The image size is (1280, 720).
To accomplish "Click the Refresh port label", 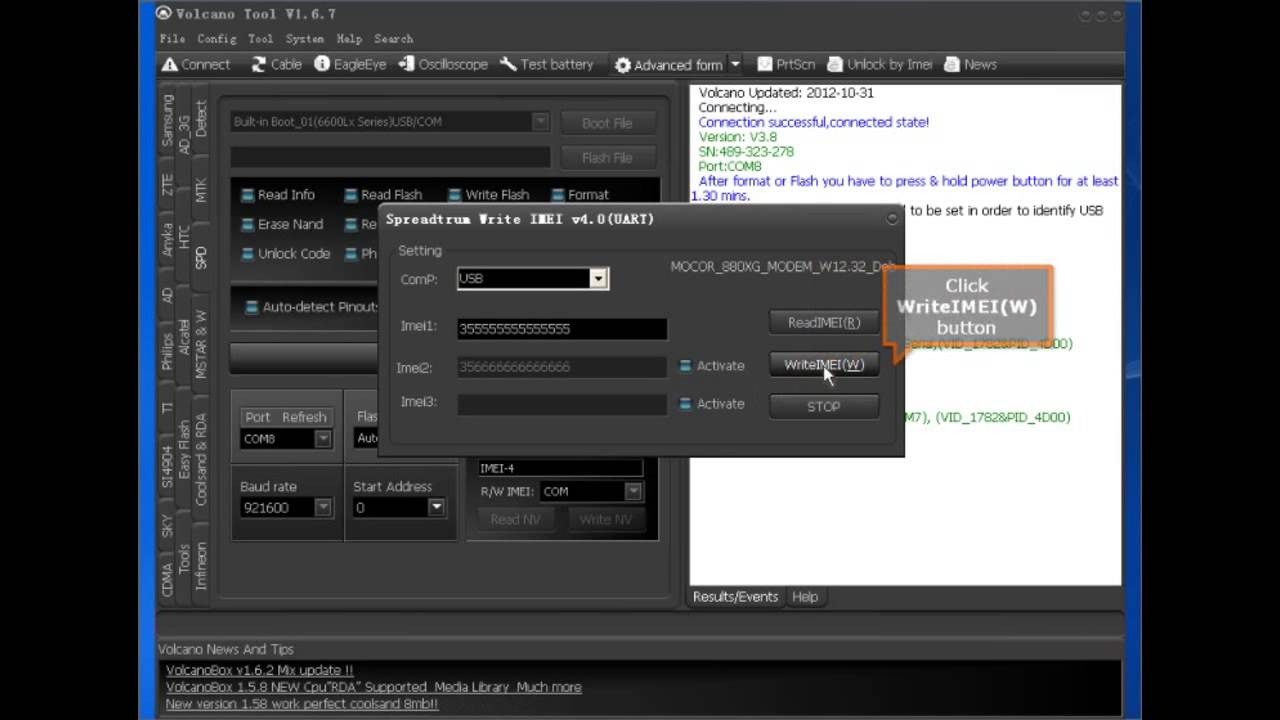I will pos(304,417).
